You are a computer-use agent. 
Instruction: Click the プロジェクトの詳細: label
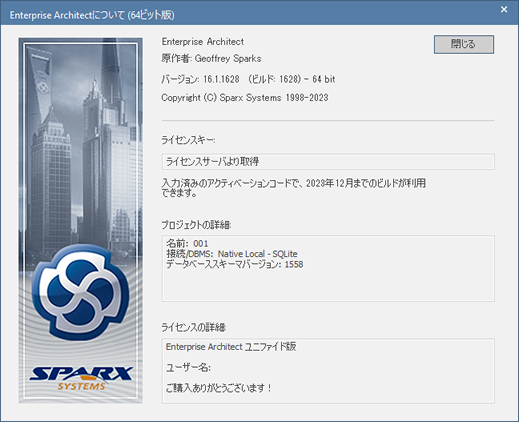(x=196, y=225)
